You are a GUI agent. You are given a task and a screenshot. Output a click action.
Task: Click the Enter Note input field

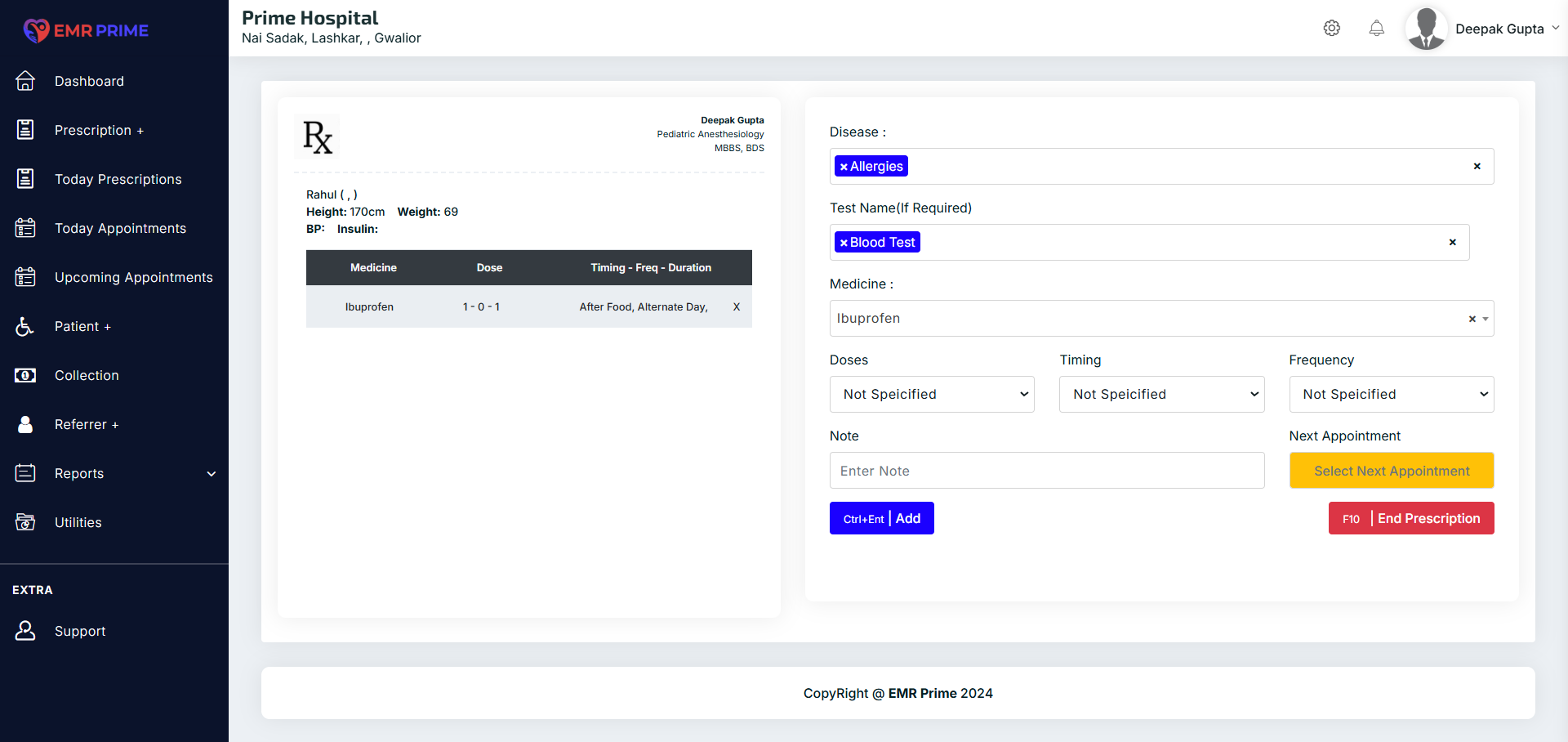point(1046,471)
